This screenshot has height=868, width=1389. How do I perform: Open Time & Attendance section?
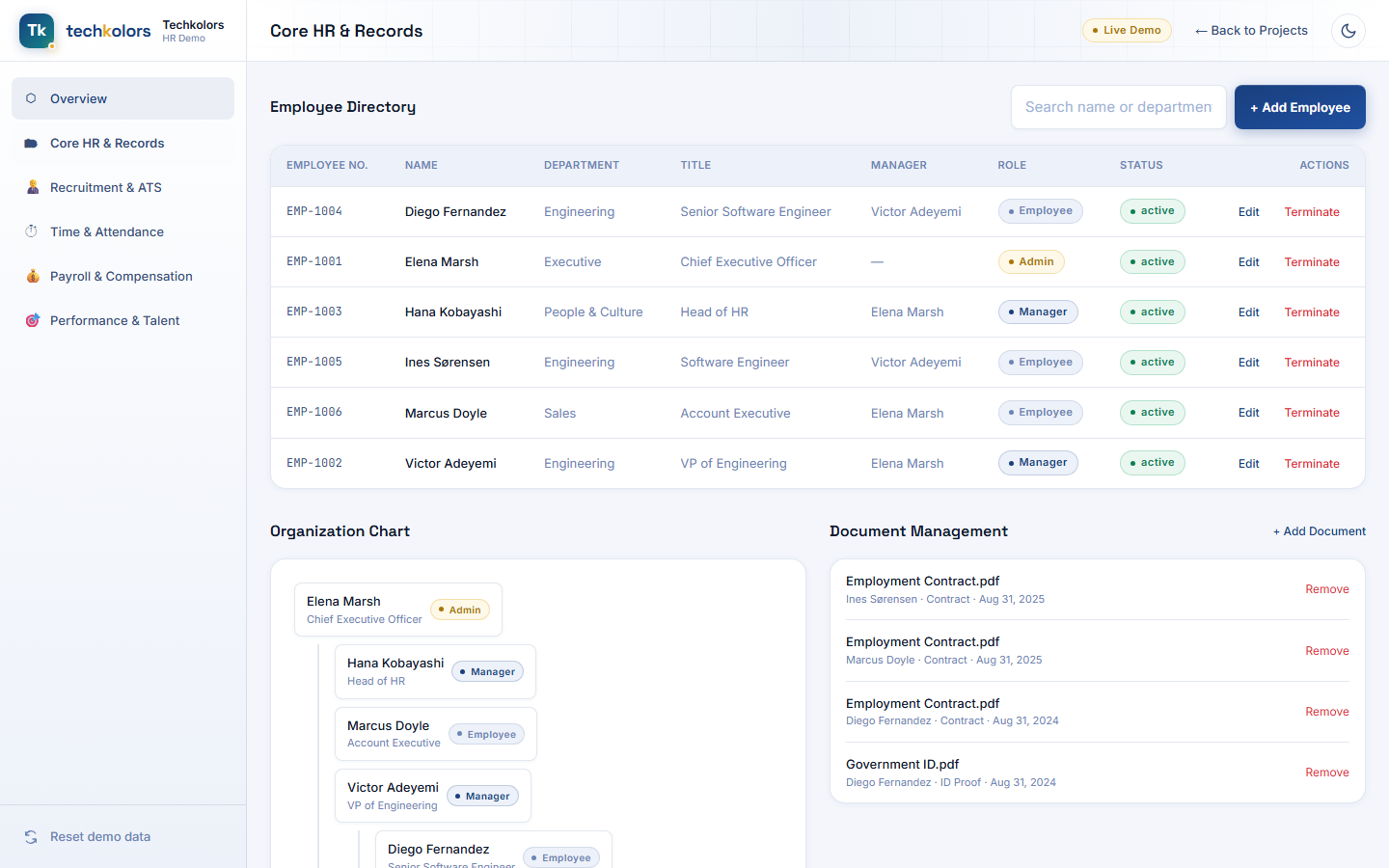123,231
